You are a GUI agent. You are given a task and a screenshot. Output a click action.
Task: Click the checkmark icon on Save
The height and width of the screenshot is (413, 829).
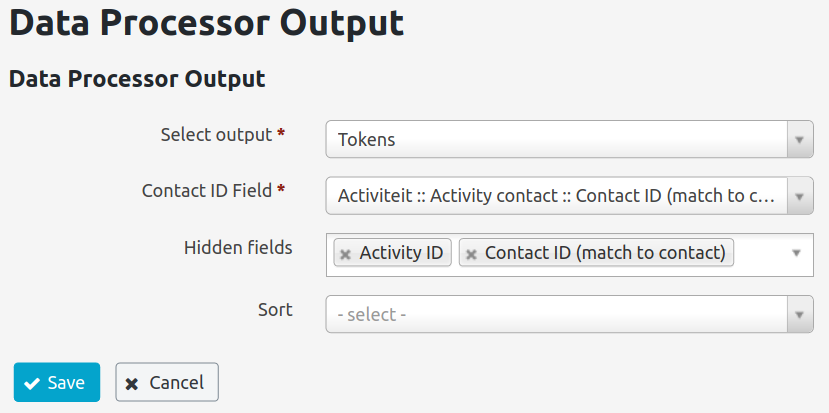tap(32, 383)
